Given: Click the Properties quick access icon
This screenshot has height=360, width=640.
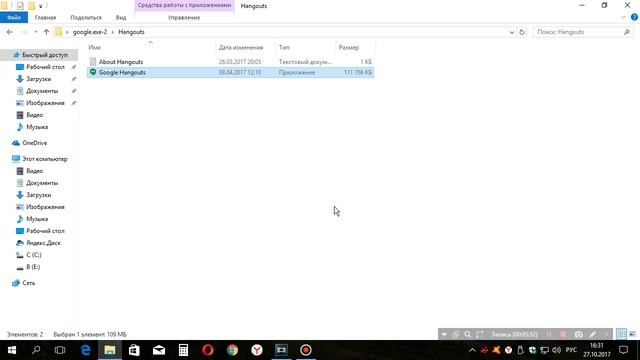Looking at the screenshot, I should [20, 6].
